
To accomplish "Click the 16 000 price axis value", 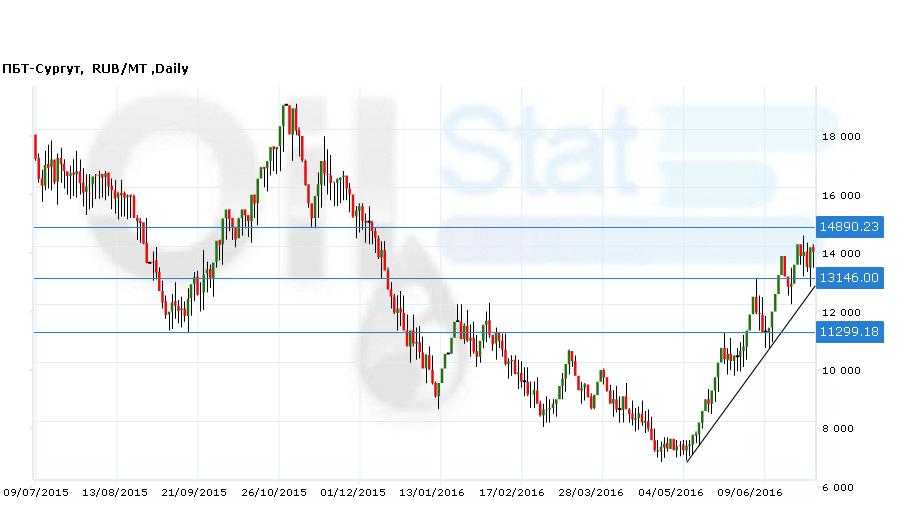I will [841, 196].
